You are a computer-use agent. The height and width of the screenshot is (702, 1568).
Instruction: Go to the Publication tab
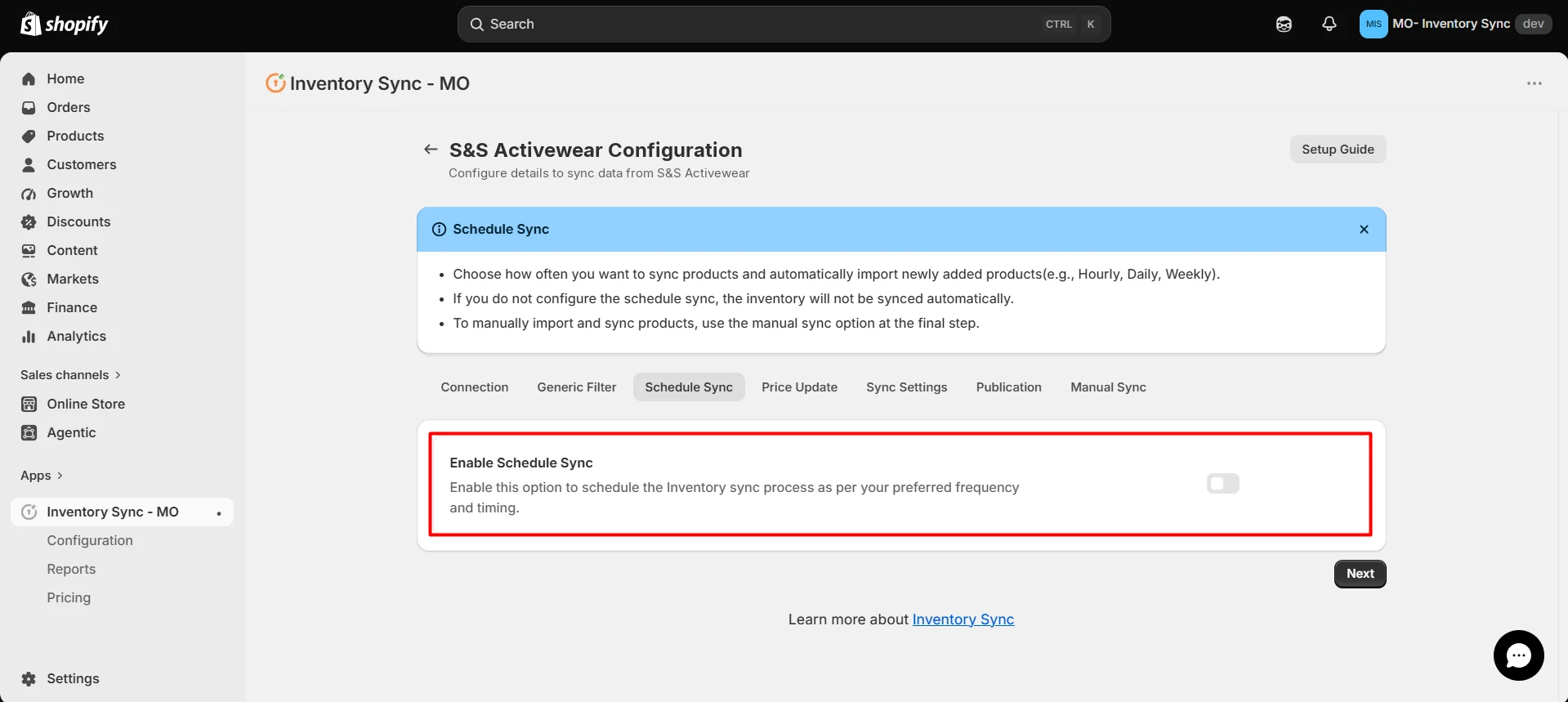(1008, 387)
